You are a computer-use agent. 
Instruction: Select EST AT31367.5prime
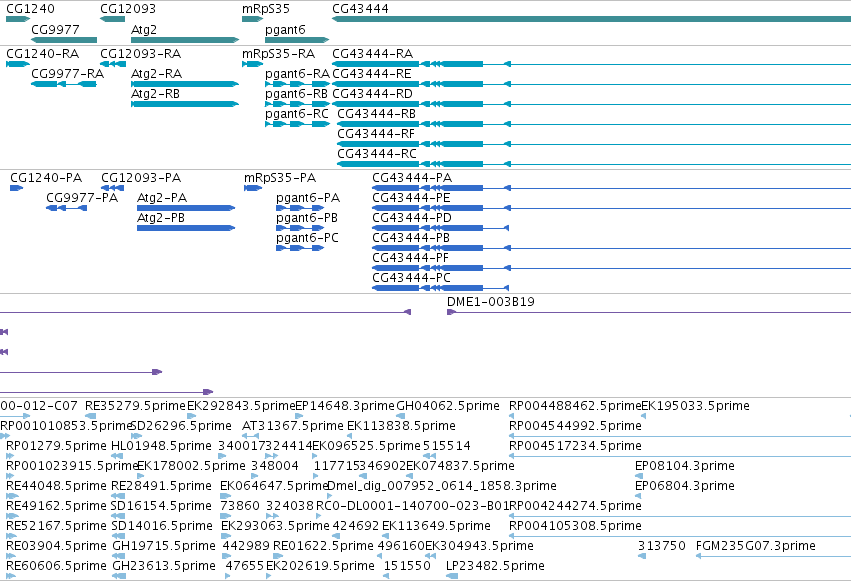[x=293, y=426]
